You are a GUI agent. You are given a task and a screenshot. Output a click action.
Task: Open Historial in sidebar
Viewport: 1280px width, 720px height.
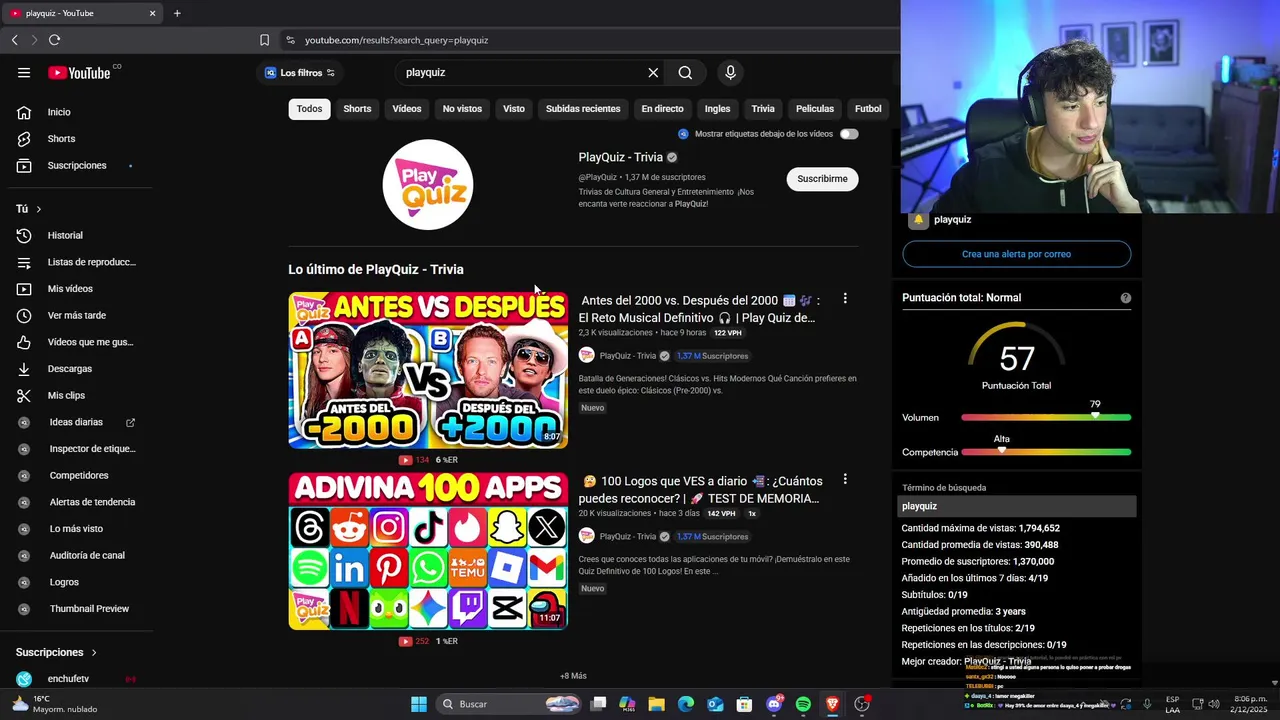(65, 235)
